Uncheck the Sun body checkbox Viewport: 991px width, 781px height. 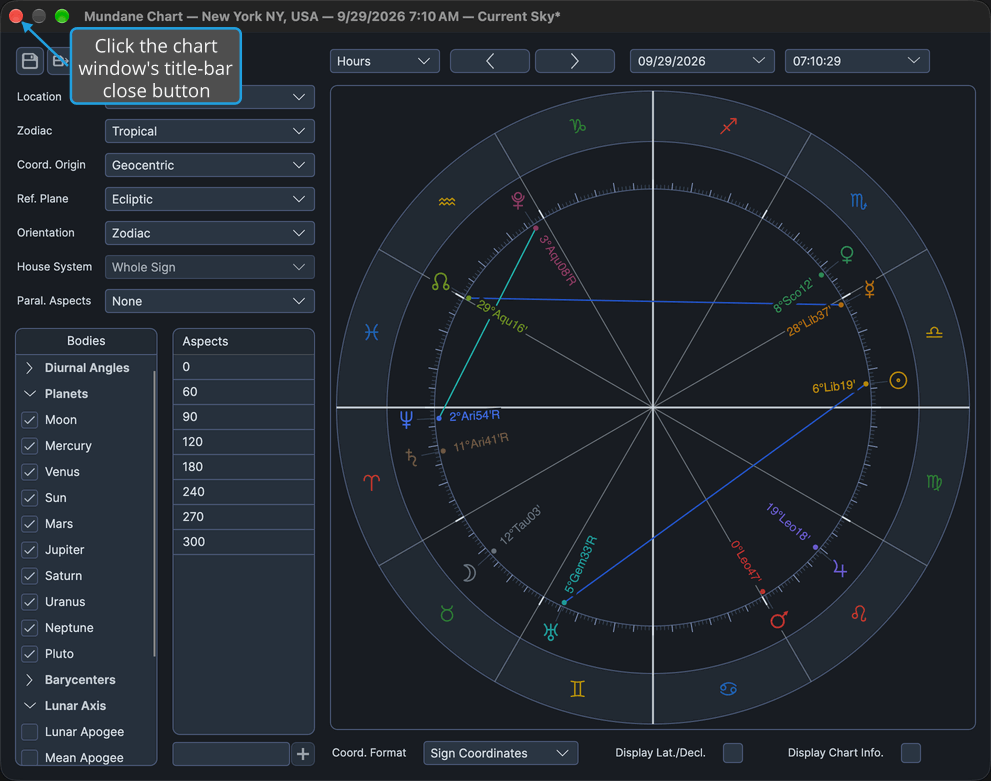30,497
